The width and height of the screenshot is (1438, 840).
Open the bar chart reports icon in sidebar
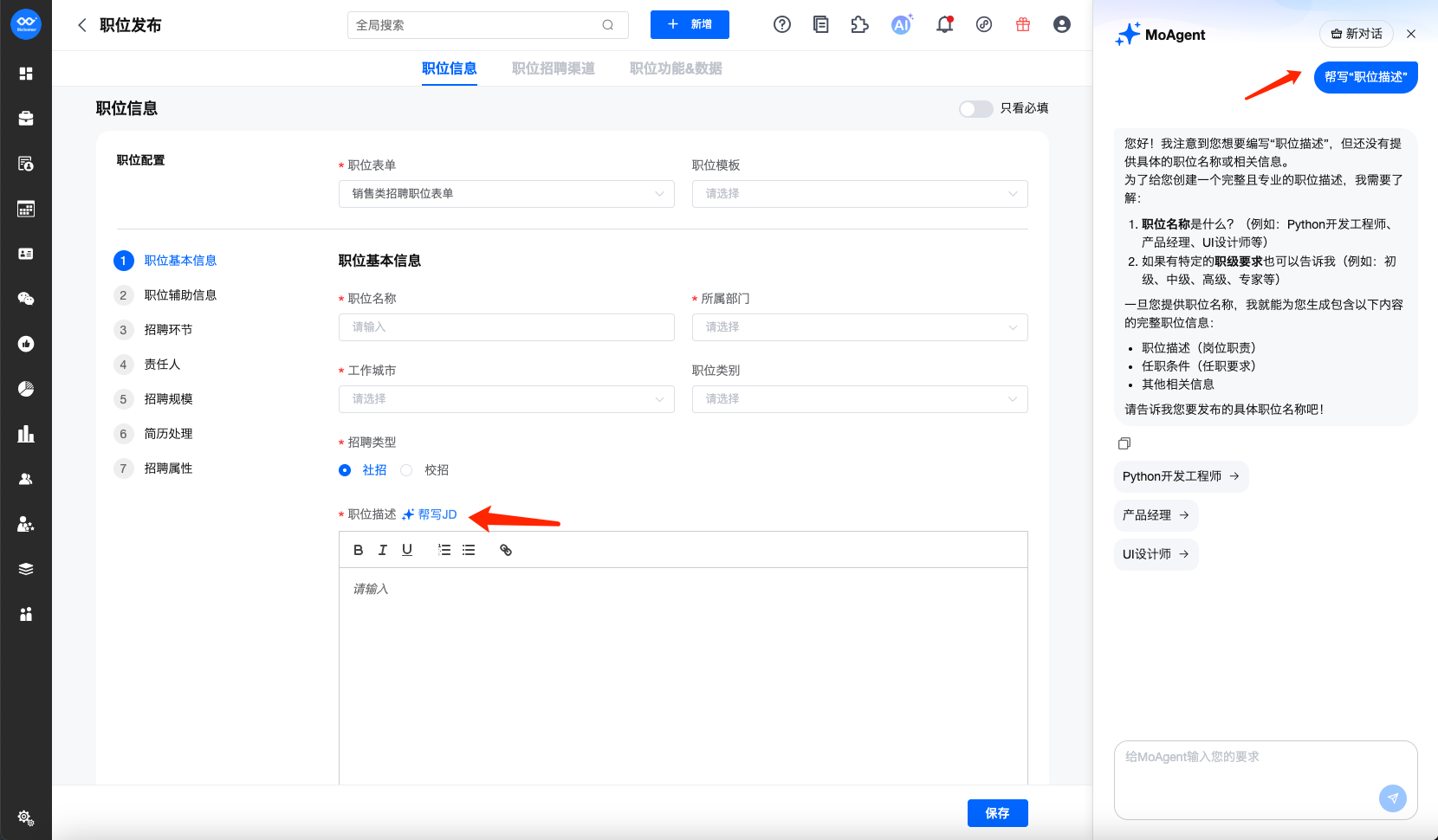[26, 434]
